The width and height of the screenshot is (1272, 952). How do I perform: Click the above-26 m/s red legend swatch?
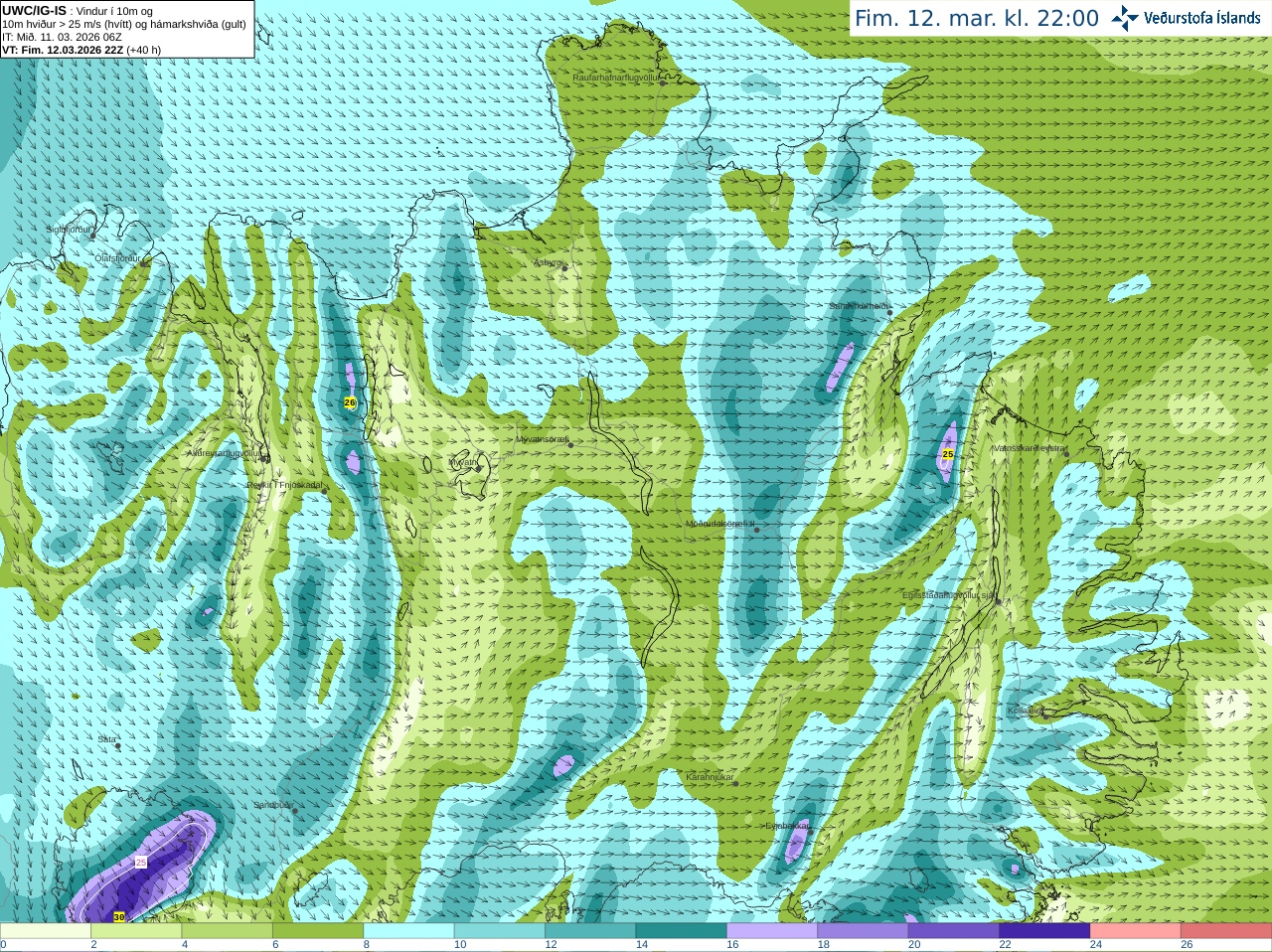[1226, 931]
